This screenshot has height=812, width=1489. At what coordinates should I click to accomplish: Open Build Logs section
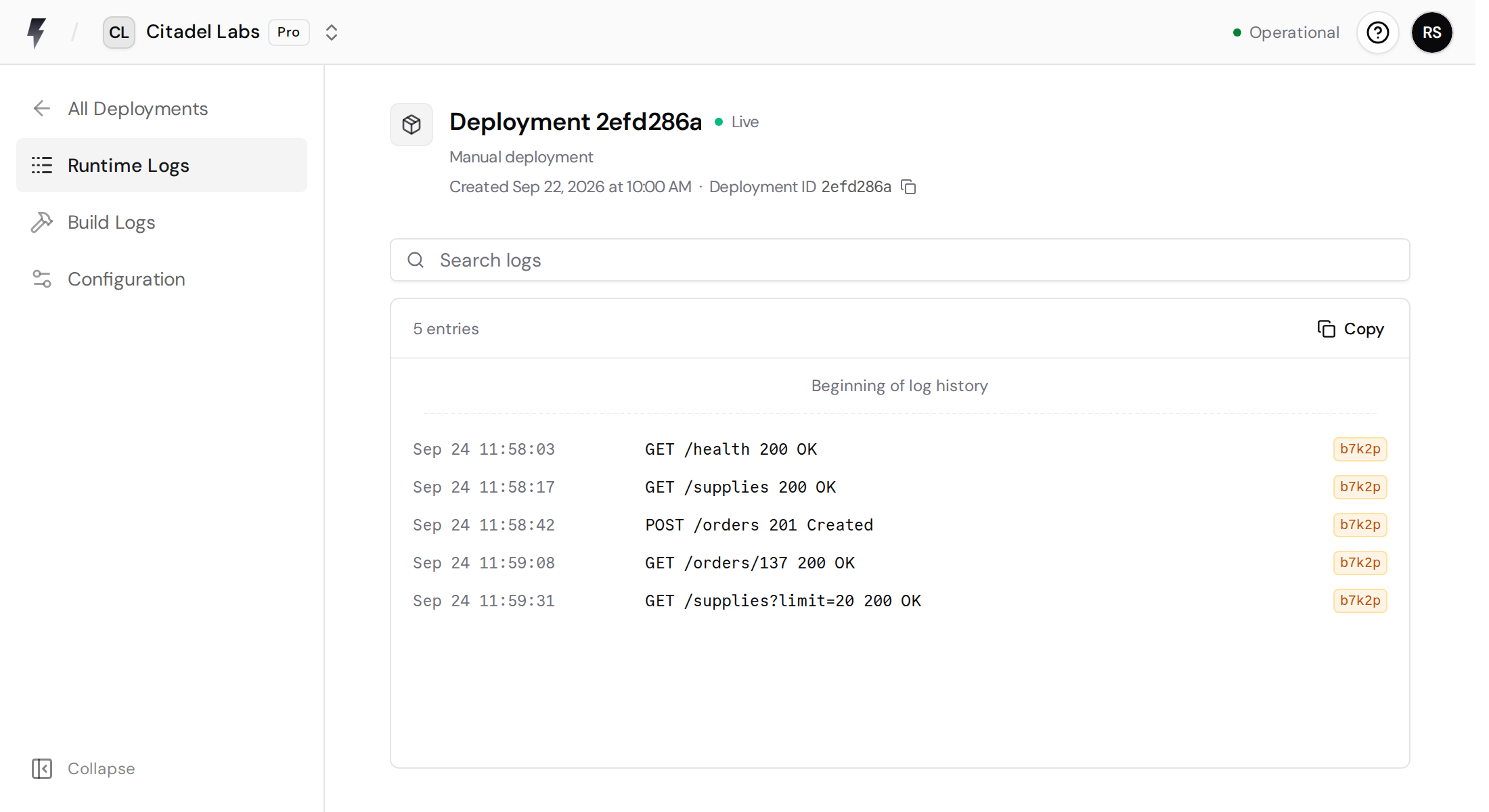(x=162, y=222)
